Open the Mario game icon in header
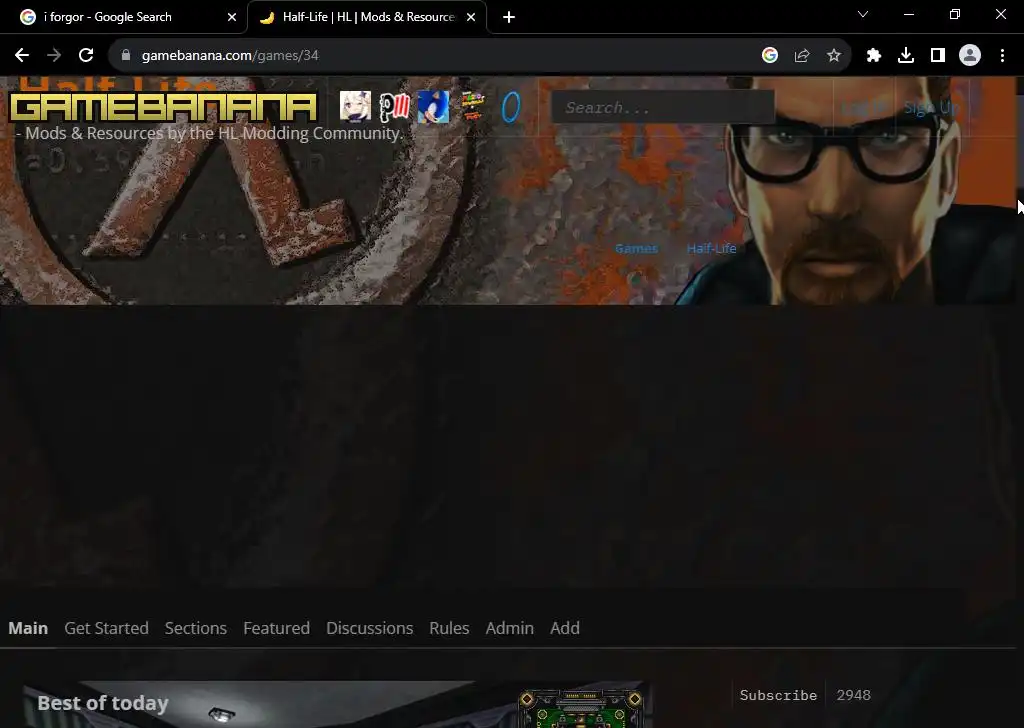This screenshot has width=1024, height=728. (x=473, y=106)
